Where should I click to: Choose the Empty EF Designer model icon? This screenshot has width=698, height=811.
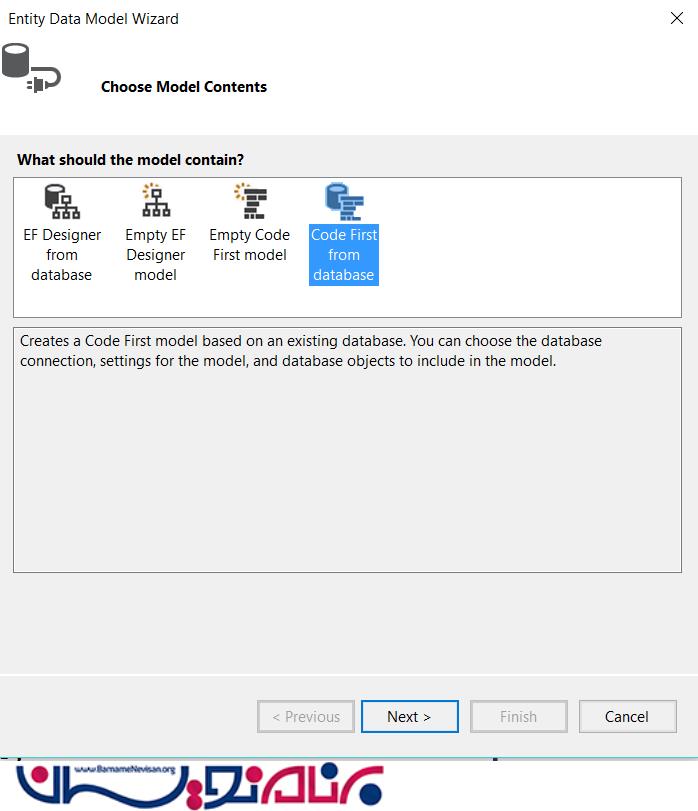coord(156,200)
